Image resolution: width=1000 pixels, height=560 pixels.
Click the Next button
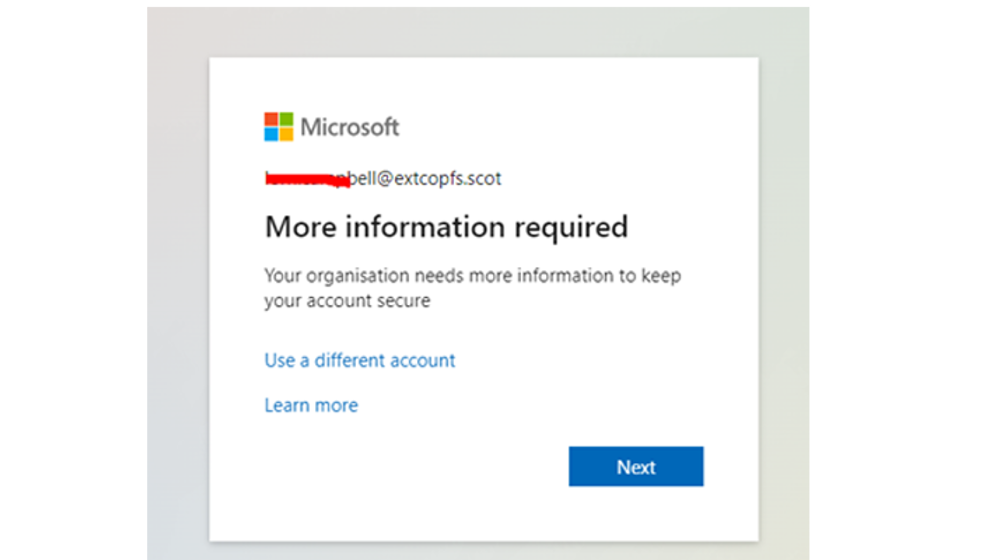[636, 466]
